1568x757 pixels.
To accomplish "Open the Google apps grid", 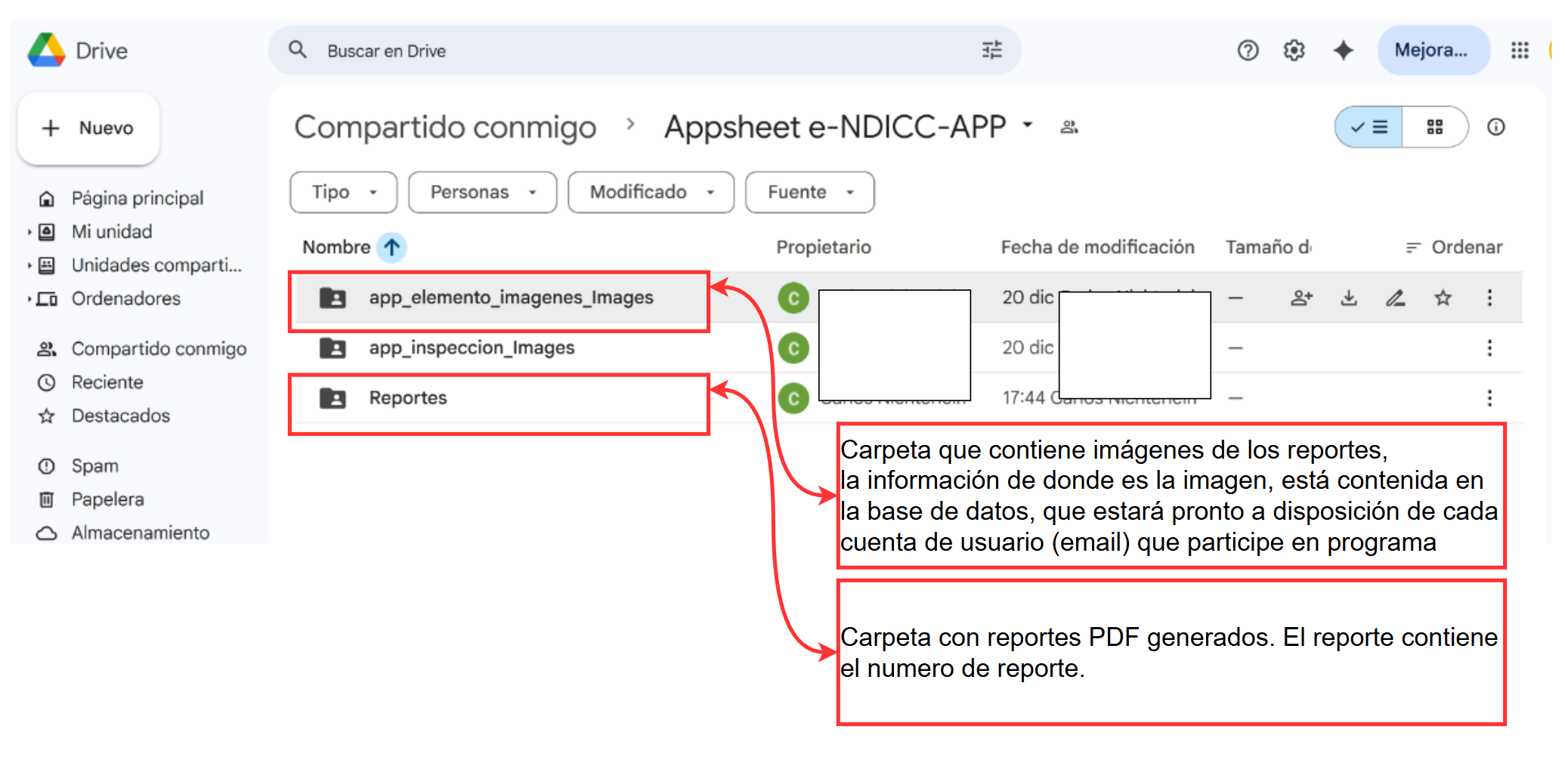I will pyautogui.click(x=1519, y=51).
